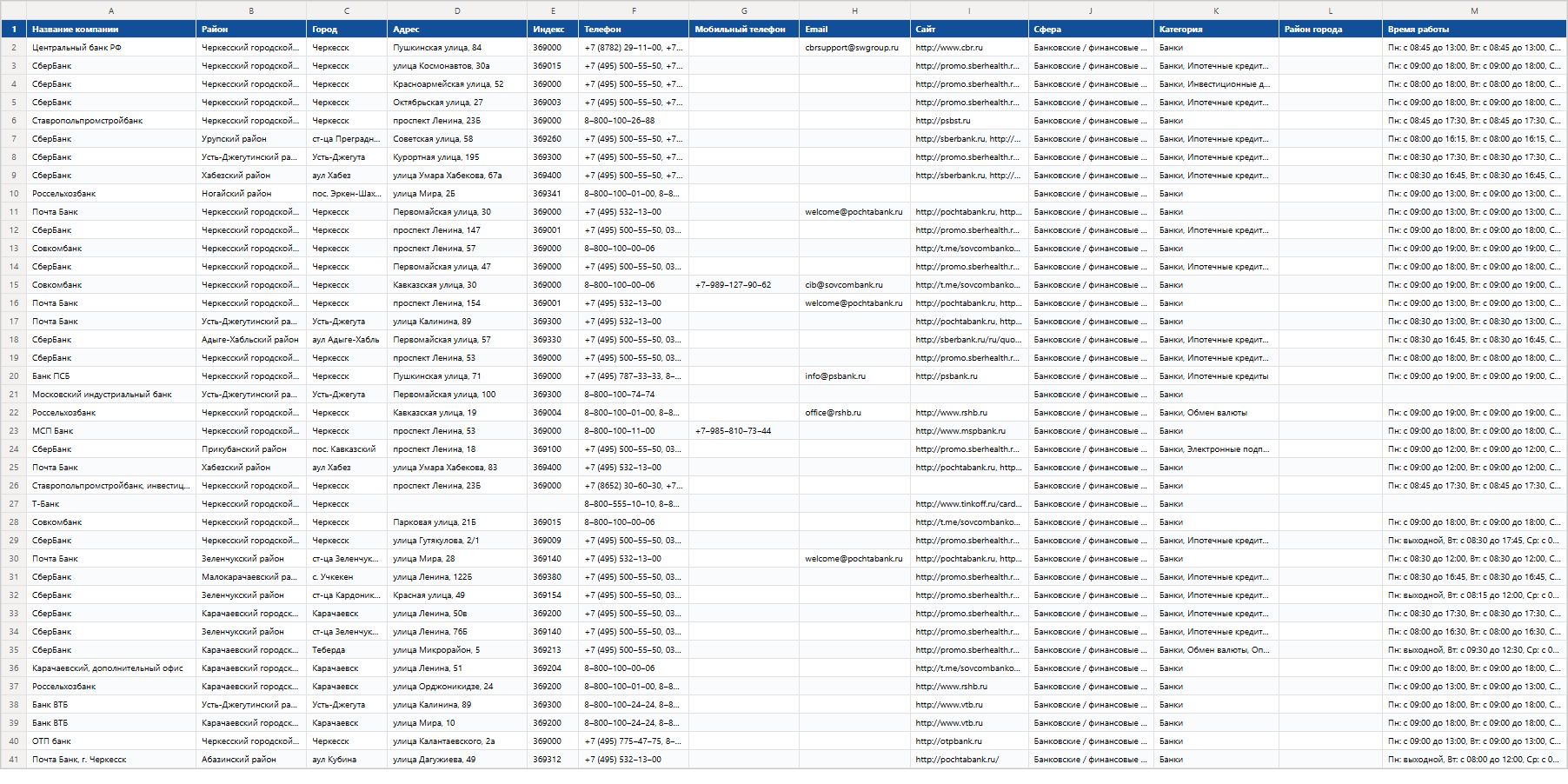The width and height of the screenshot is (1568, 784).
Task: Select the 'Урупский район' cell
Action: click(x=251, y=139)
